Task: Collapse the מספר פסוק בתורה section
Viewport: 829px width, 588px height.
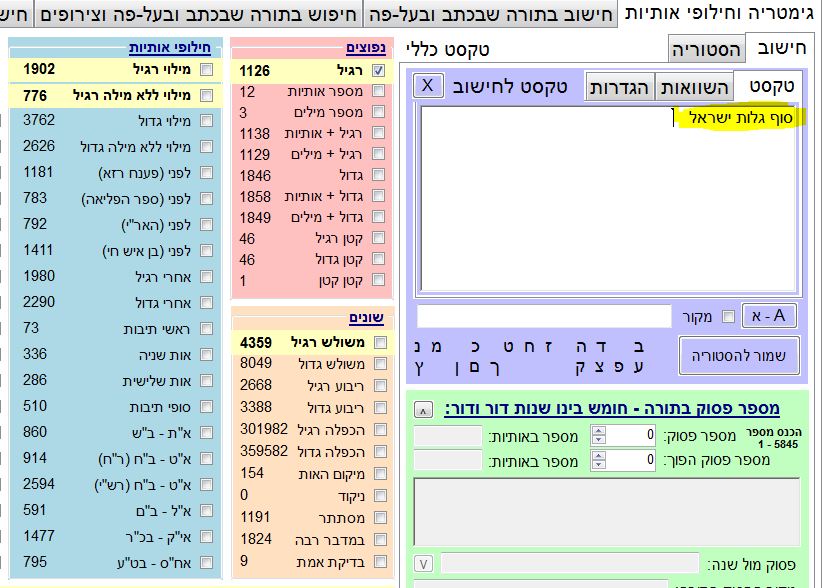Action: click(x=424, y=409)
